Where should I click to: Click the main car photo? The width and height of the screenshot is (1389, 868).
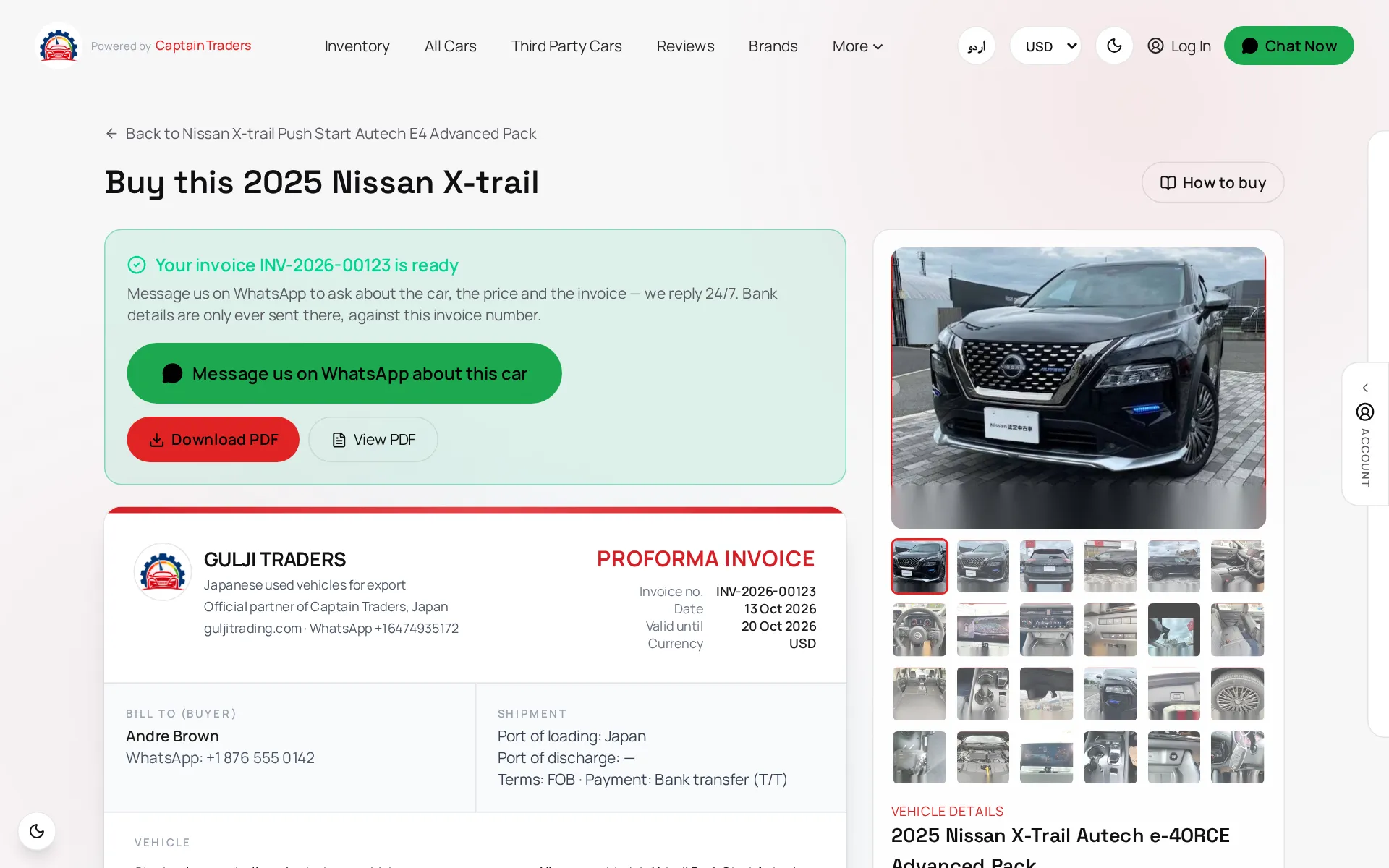[1078, 388]
